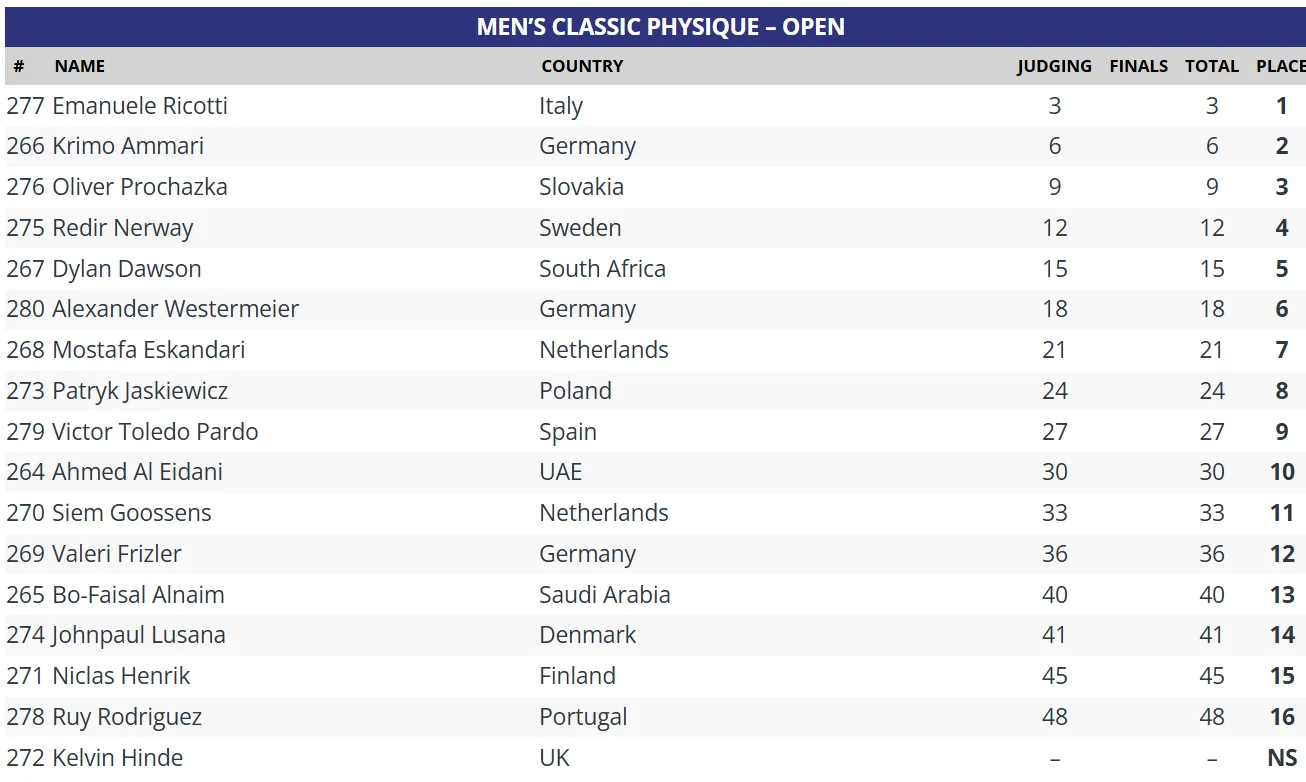Viewport: 1306px width, 782px height.
Task: Click the South Africa country cell
Action: (602, 269)
